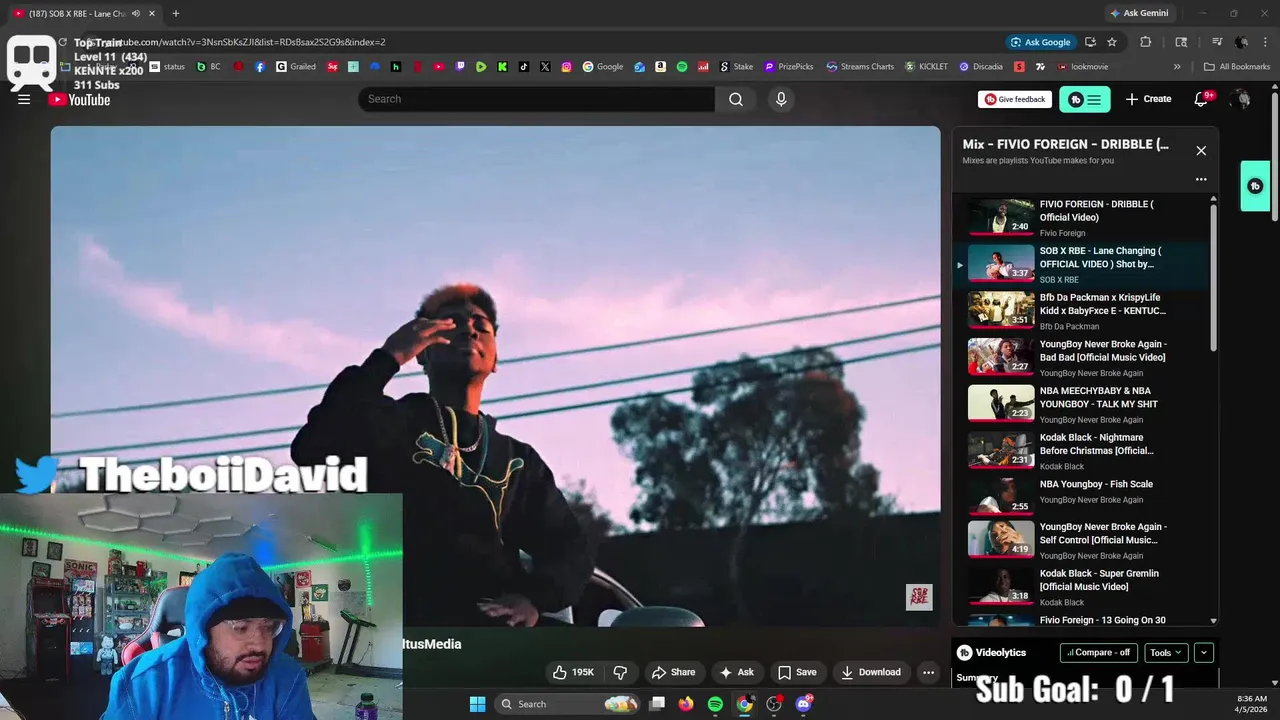
Task: Play YoungBoy Bad Bad music video
Action: (x=1080, y=357)
